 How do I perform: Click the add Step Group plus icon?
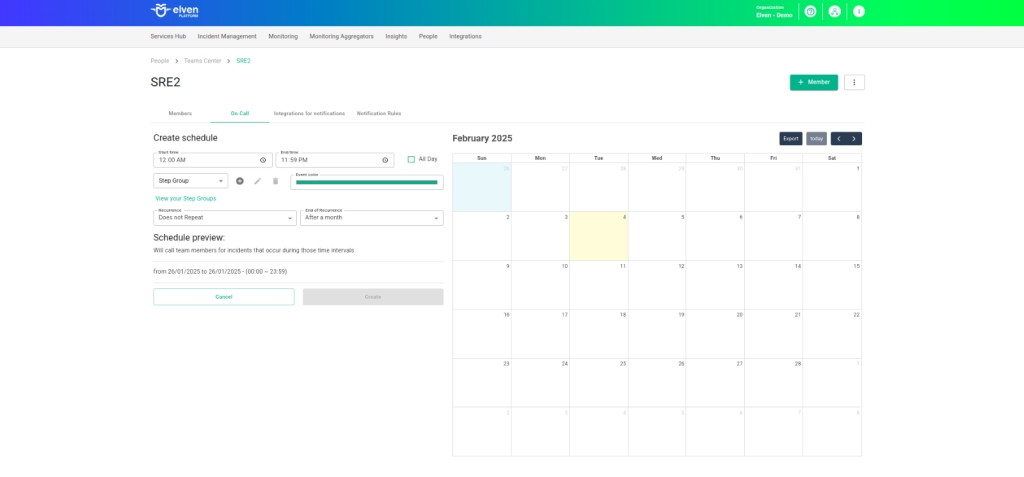pos(240,181)
